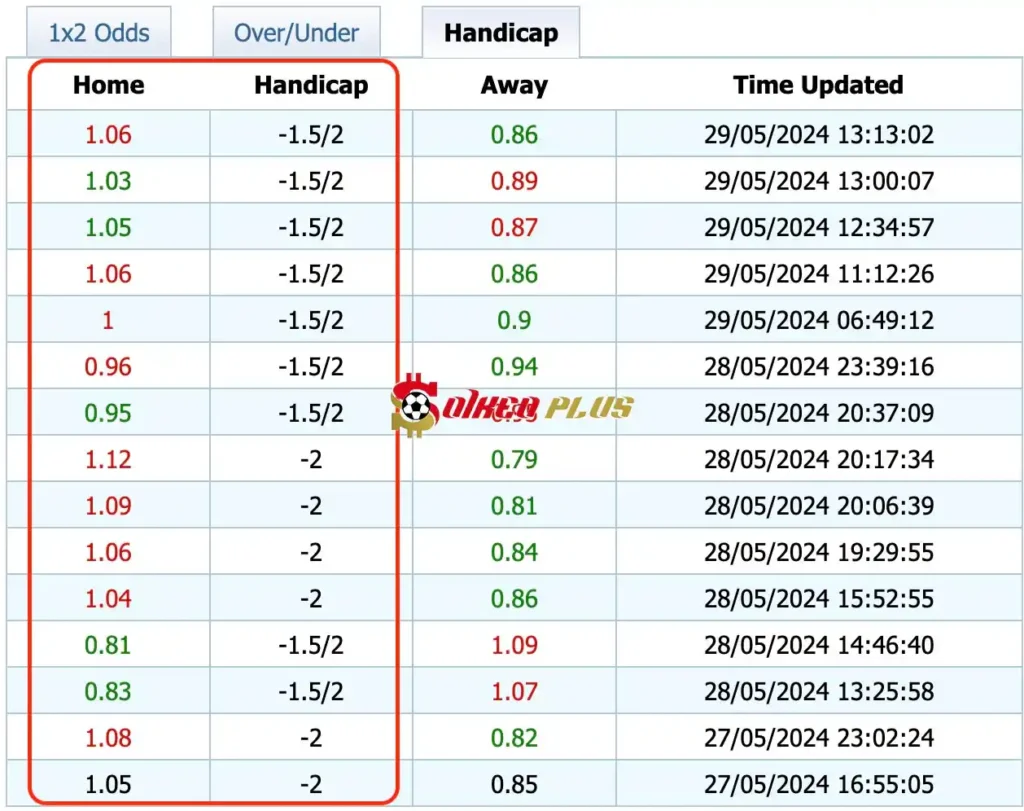Click Away odds value 1.07
The image size is (1024, 811).
514,692
